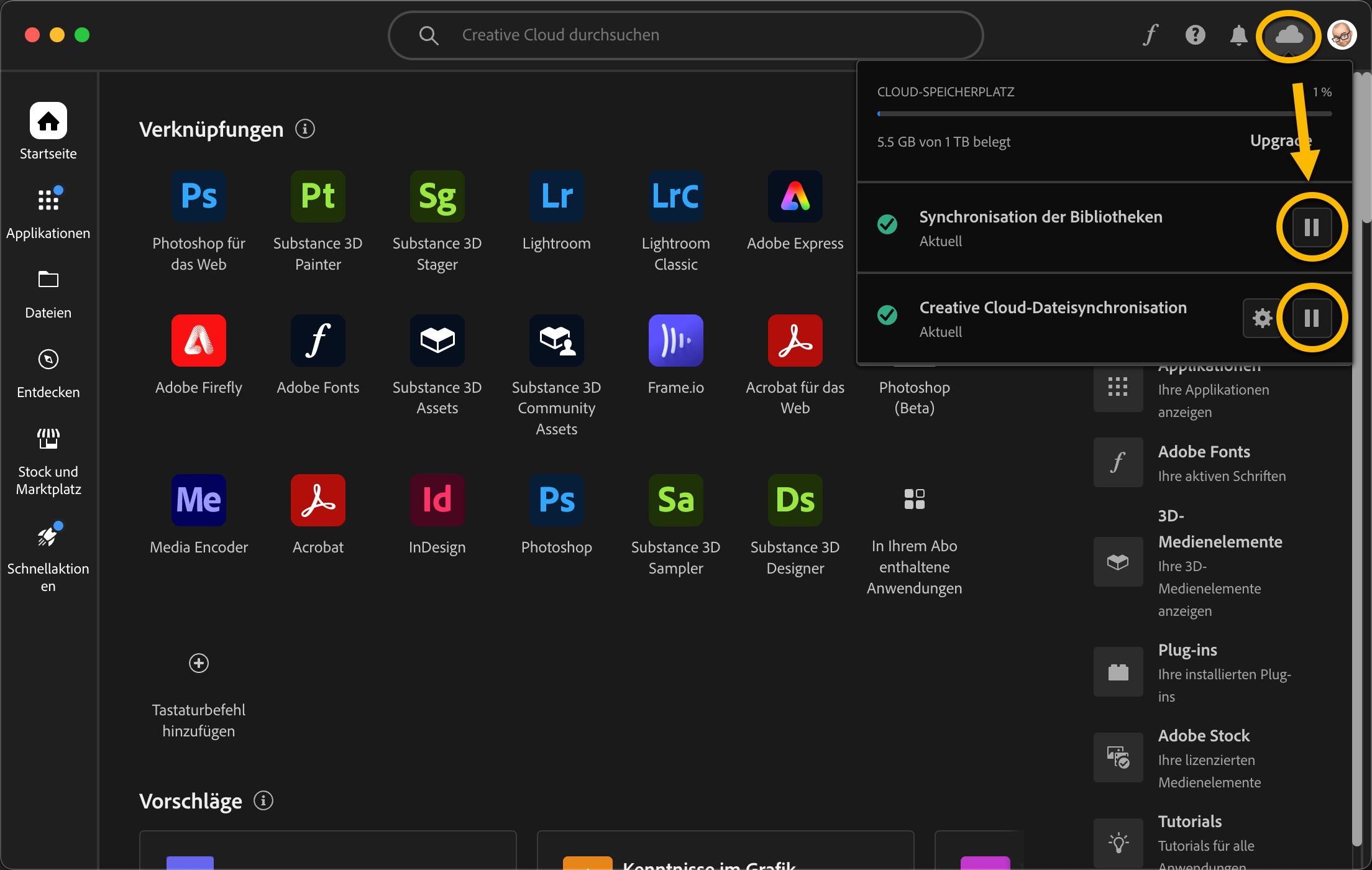Open the cloud sync status icon
Image resolution: width=1372 pixels, height=870 pixels.
coord(1289,35)
